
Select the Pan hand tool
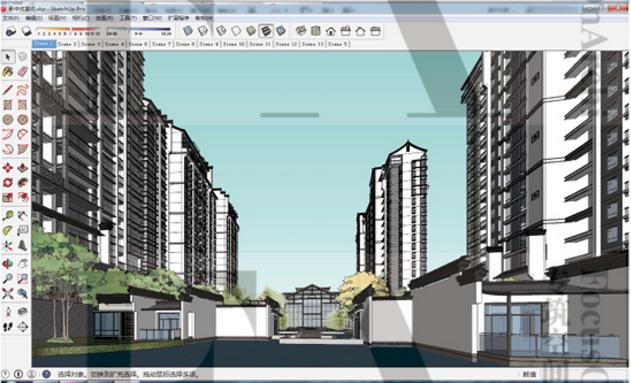click(23, 264)
